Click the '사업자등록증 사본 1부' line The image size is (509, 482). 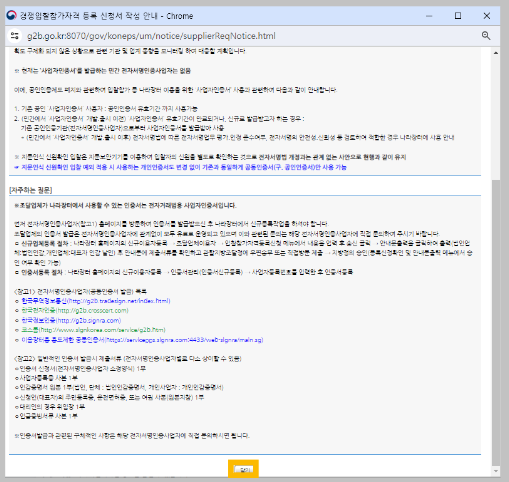46,378
